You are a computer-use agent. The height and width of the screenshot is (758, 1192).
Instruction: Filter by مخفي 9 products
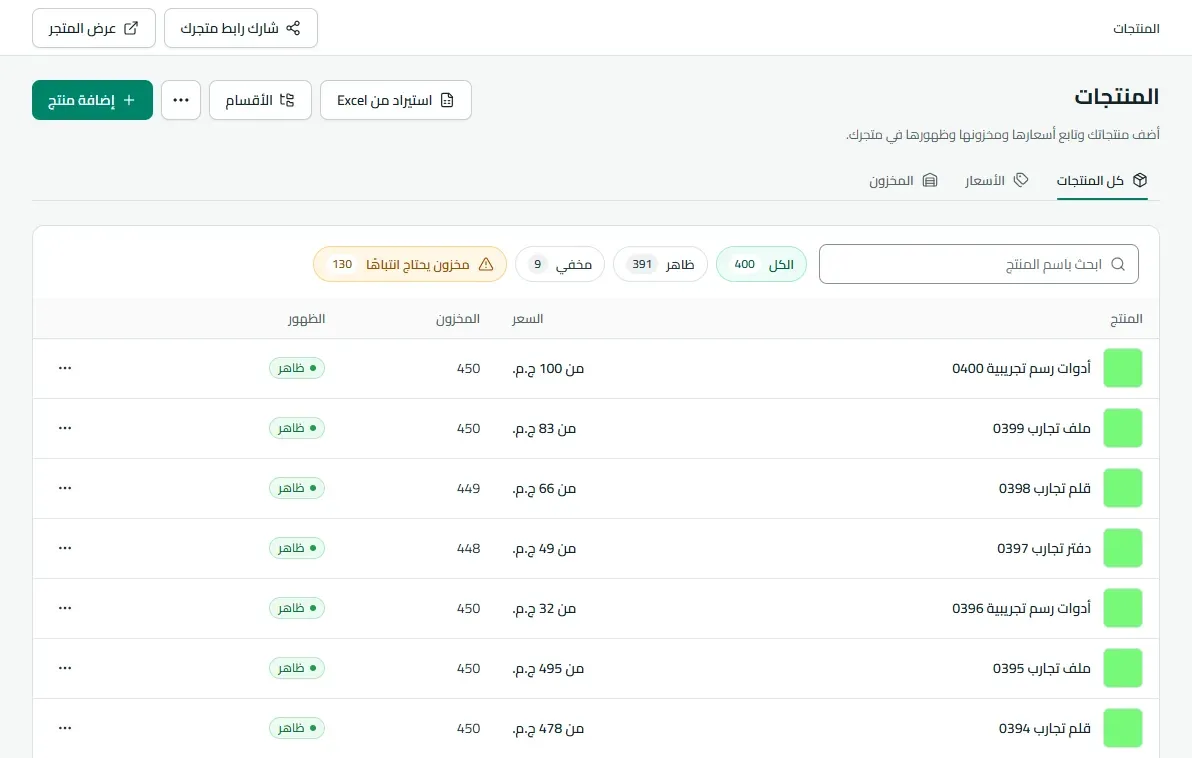pos(560,264)
